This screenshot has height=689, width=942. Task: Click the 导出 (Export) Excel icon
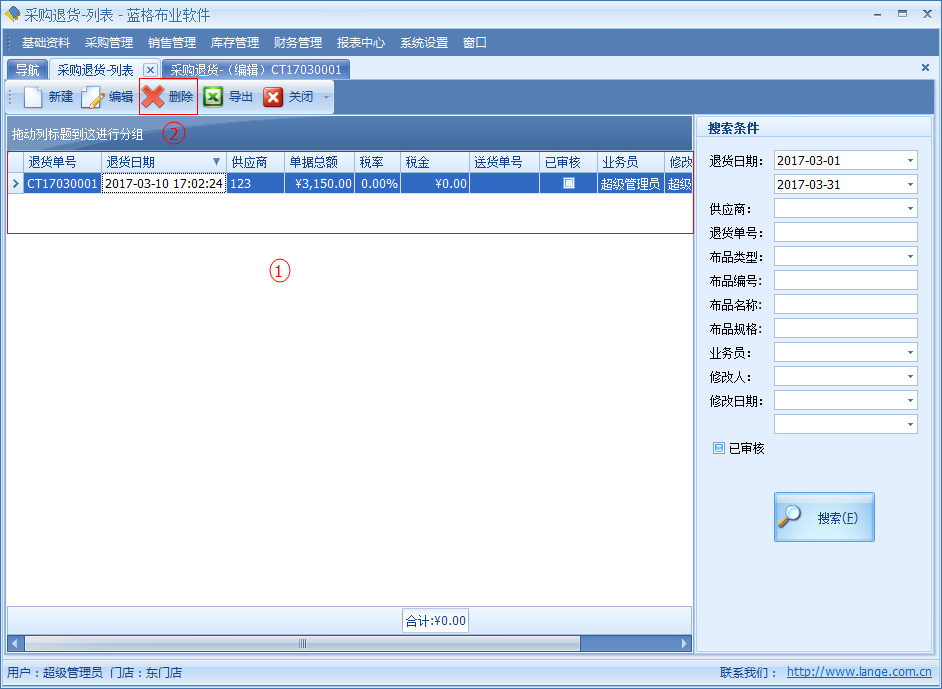click(213, 97)
